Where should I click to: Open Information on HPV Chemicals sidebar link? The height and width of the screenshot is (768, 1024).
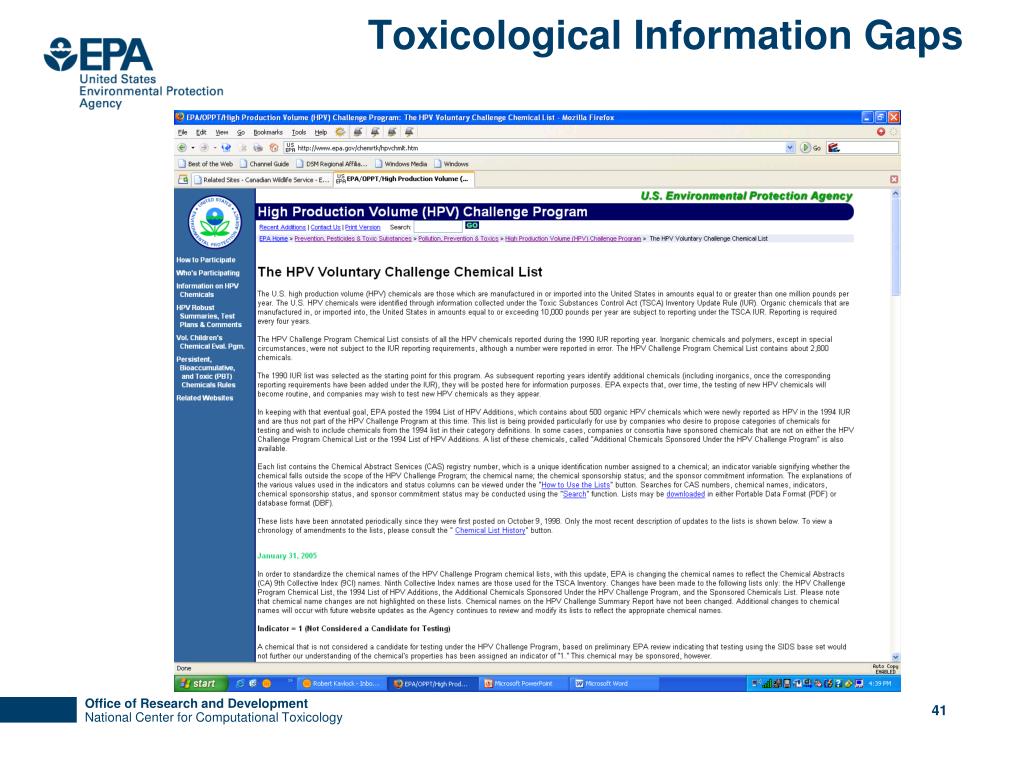[x=208, y=290]
